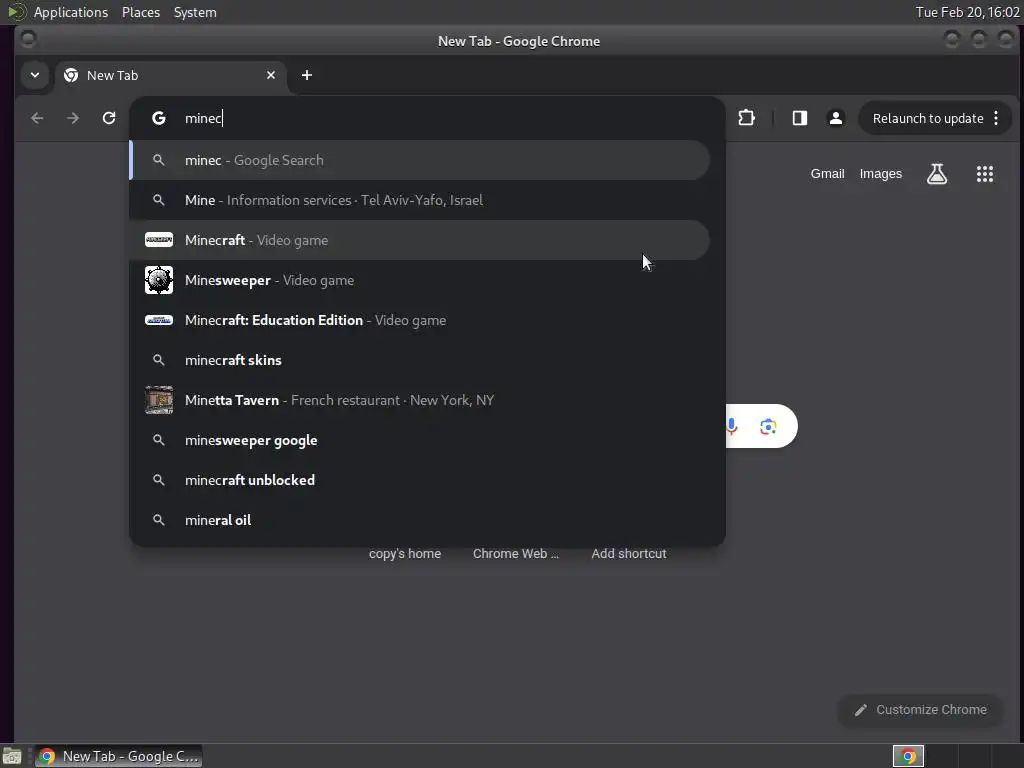Click the Chrome workspace switcher icon

click(x=908, y=756)
